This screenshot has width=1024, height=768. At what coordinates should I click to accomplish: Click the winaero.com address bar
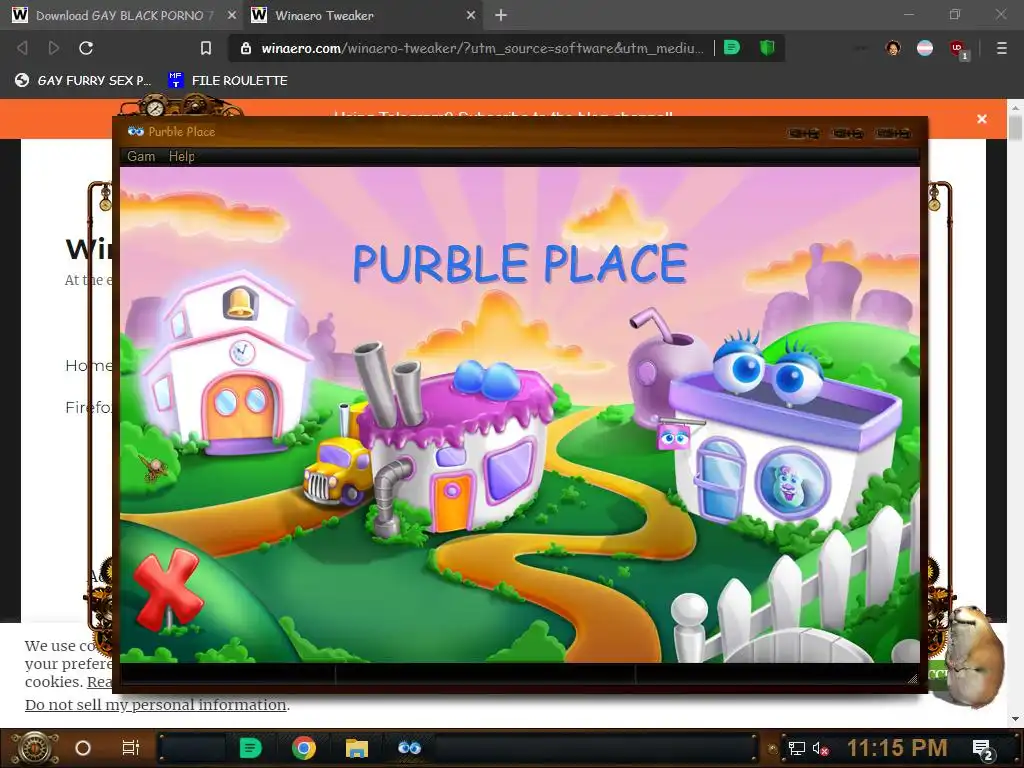point(482,48)
